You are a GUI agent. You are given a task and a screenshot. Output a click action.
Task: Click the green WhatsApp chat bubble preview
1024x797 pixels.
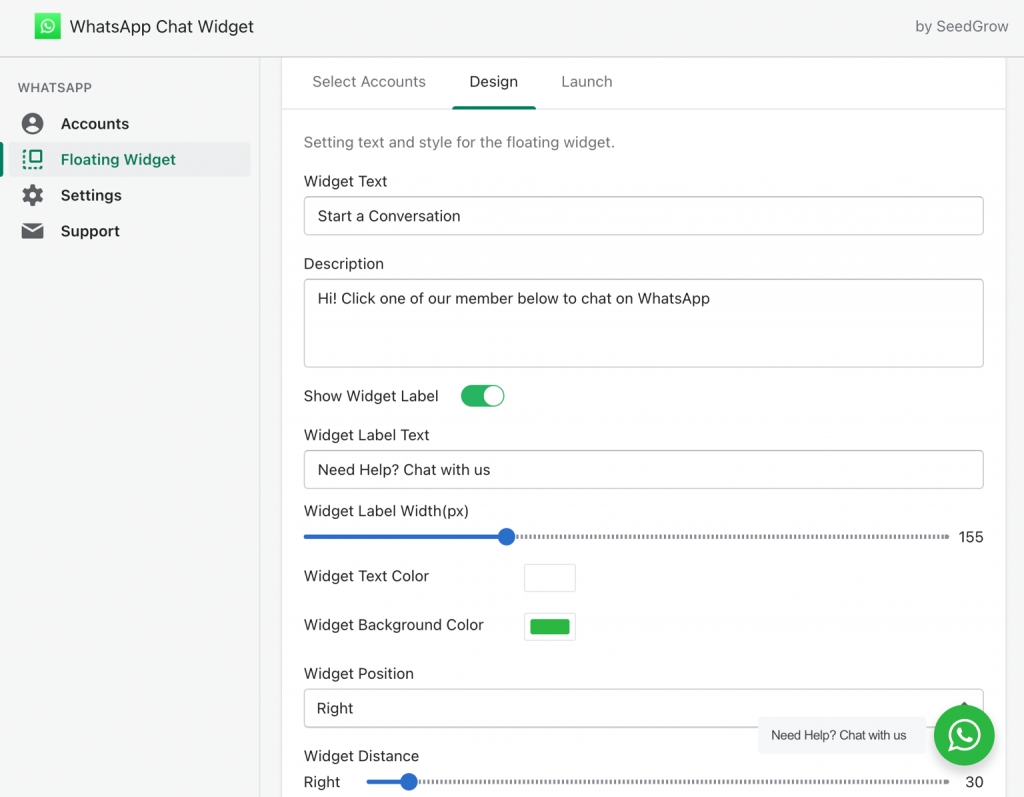963,735
